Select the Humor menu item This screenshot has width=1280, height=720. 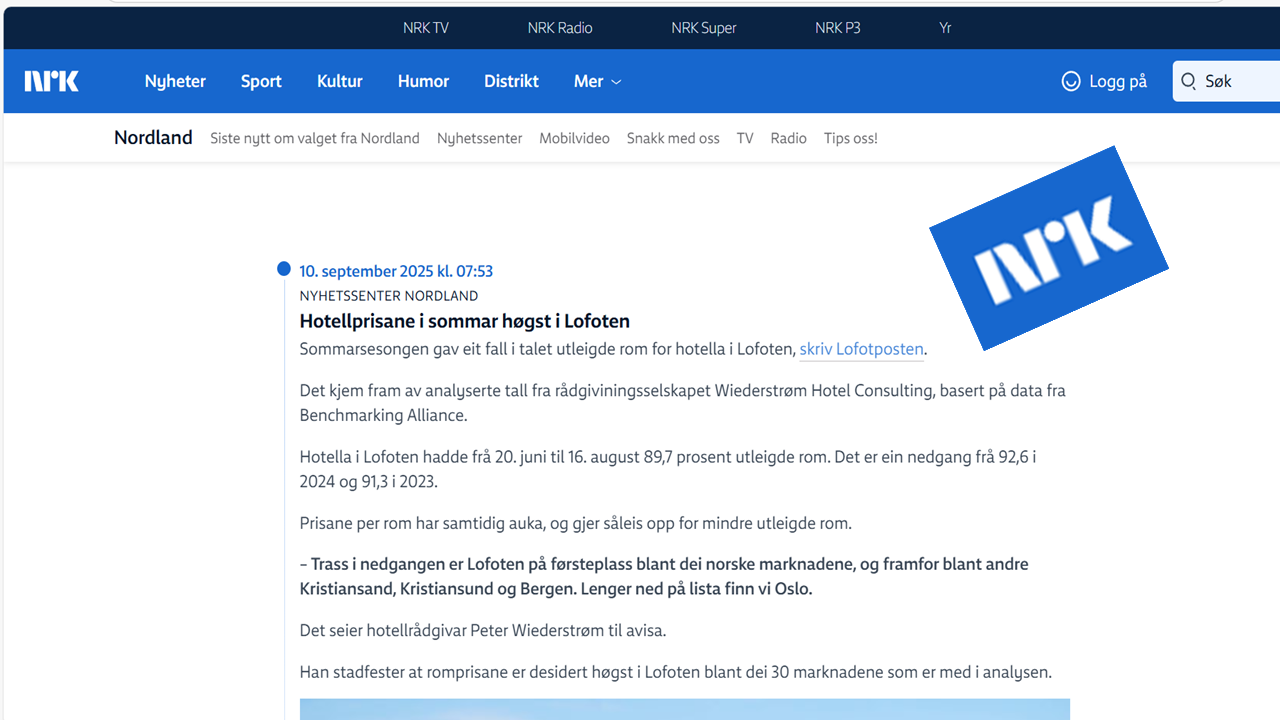coord(423,81)
